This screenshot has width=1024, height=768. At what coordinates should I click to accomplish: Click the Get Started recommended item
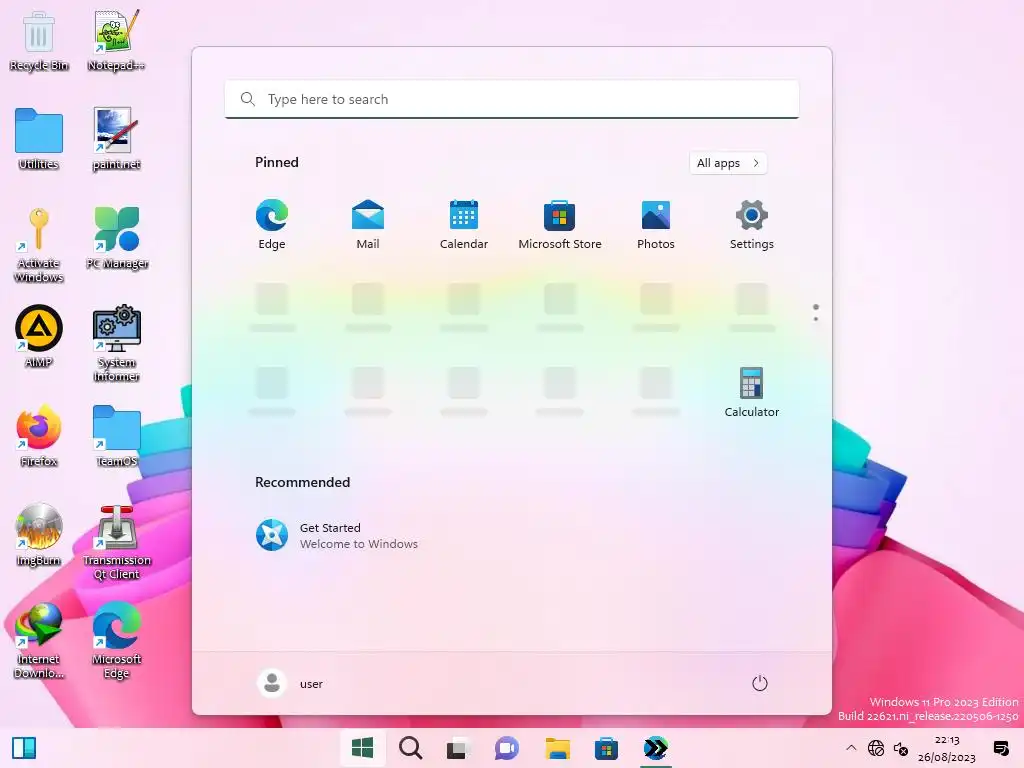337,536
